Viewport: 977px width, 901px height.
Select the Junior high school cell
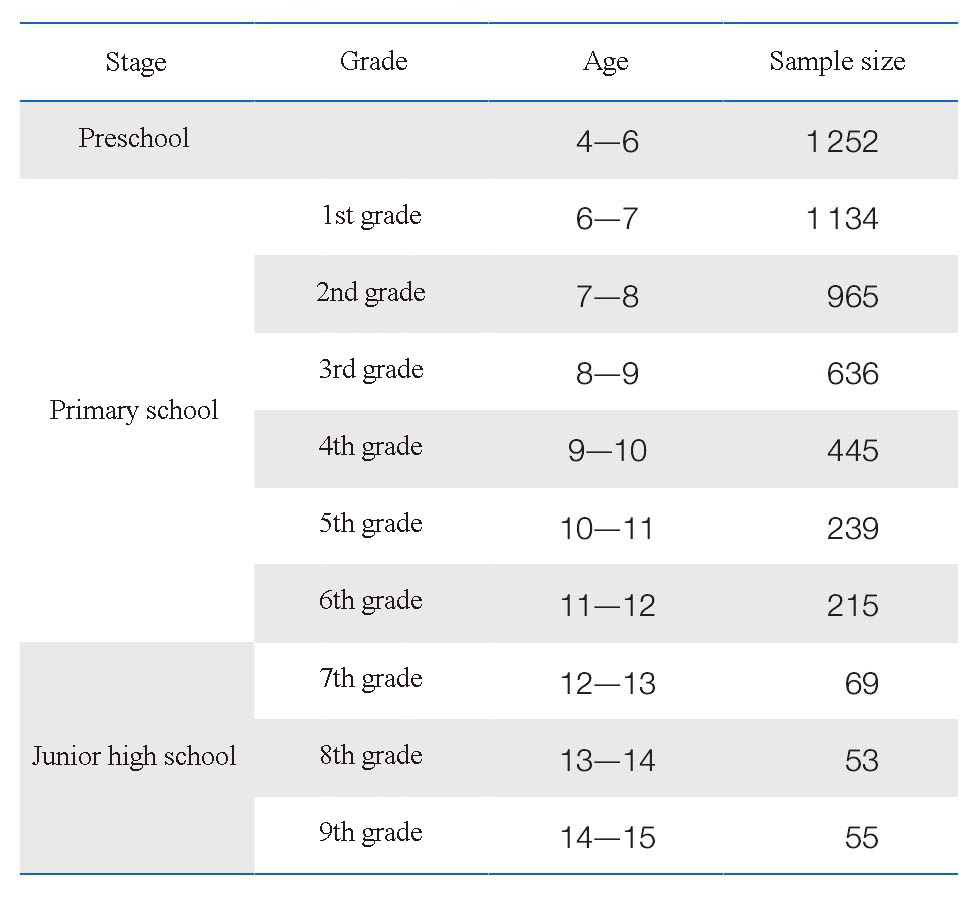click(x=134, y=757)
